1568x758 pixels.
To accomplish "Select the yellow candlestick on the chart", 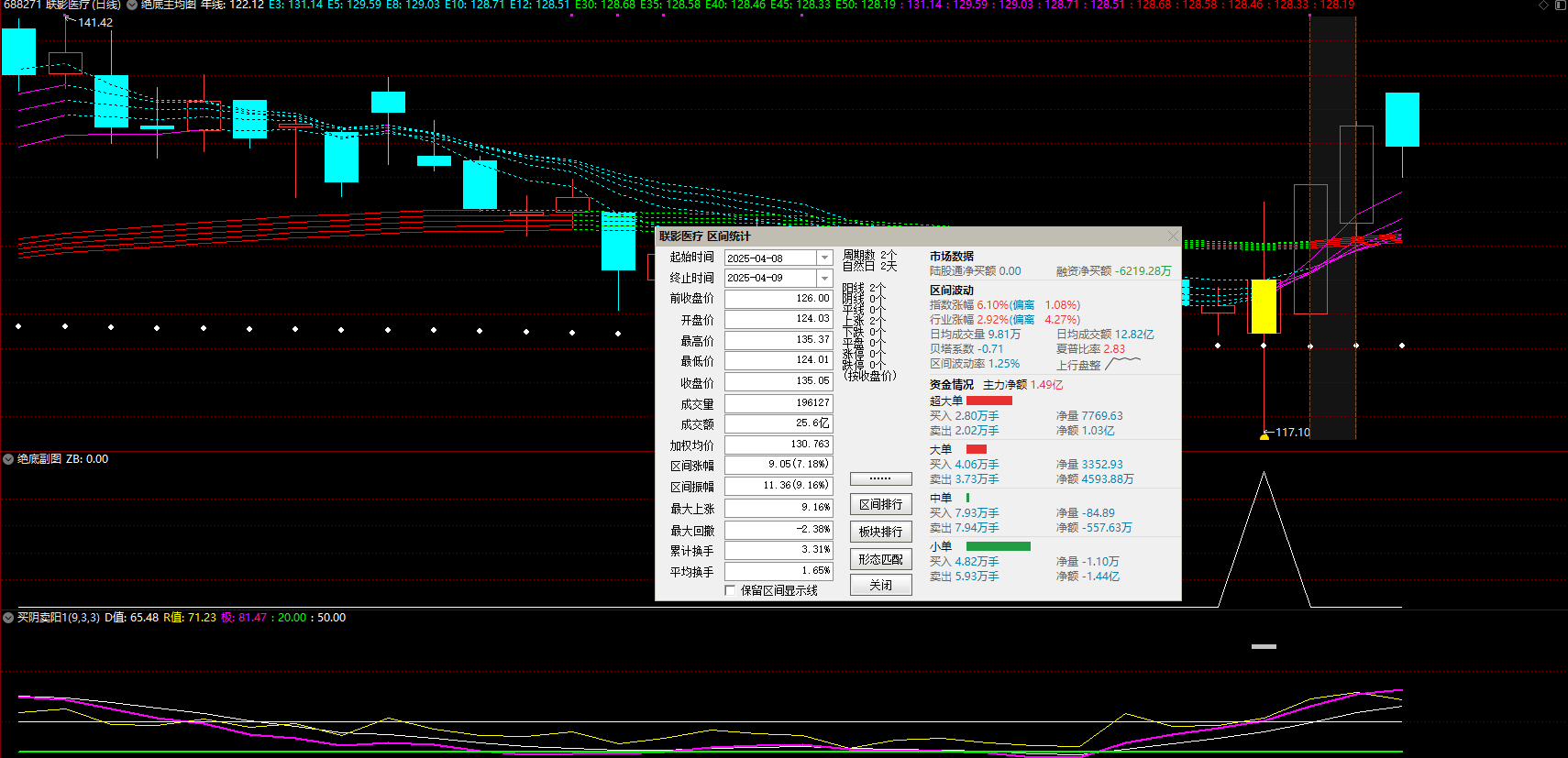I will [x=1264, y=306].
